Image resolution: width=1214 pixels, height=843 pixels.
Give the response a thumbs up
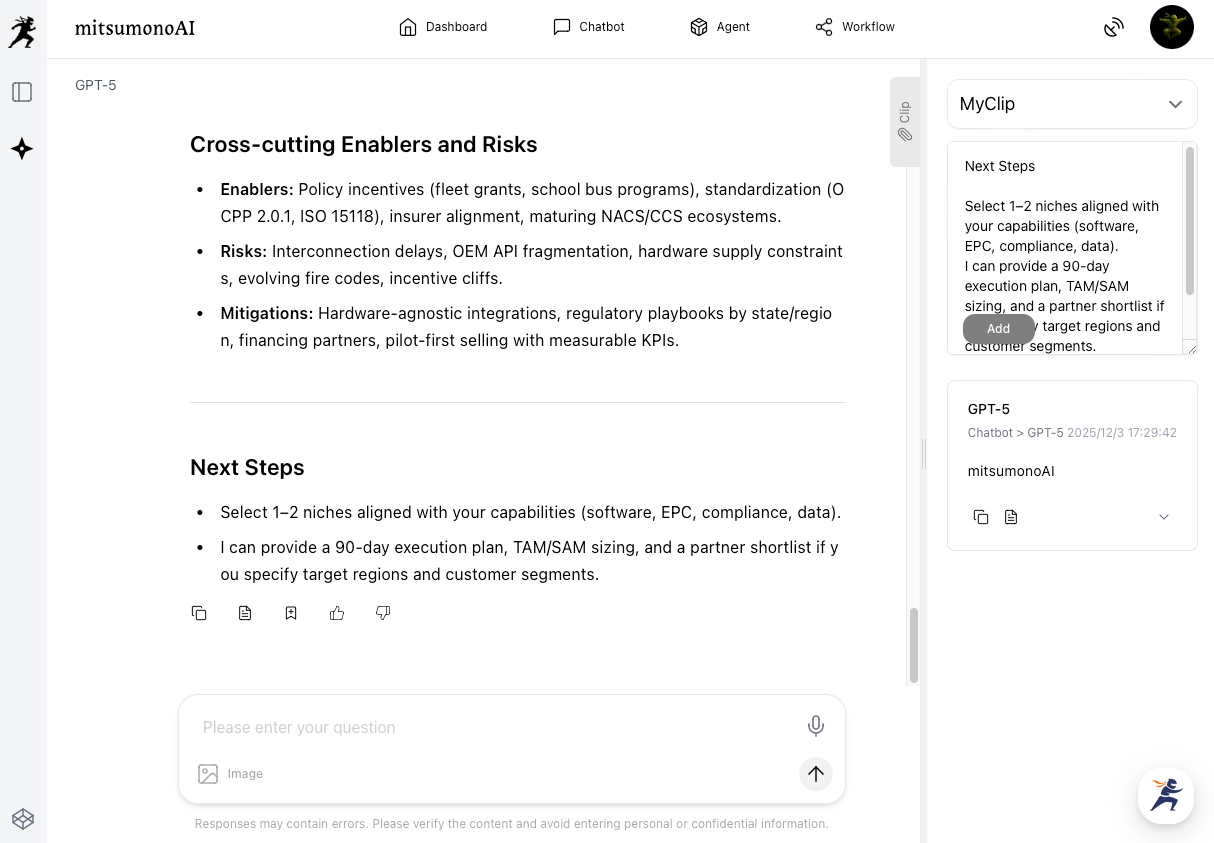pos(337,613)
